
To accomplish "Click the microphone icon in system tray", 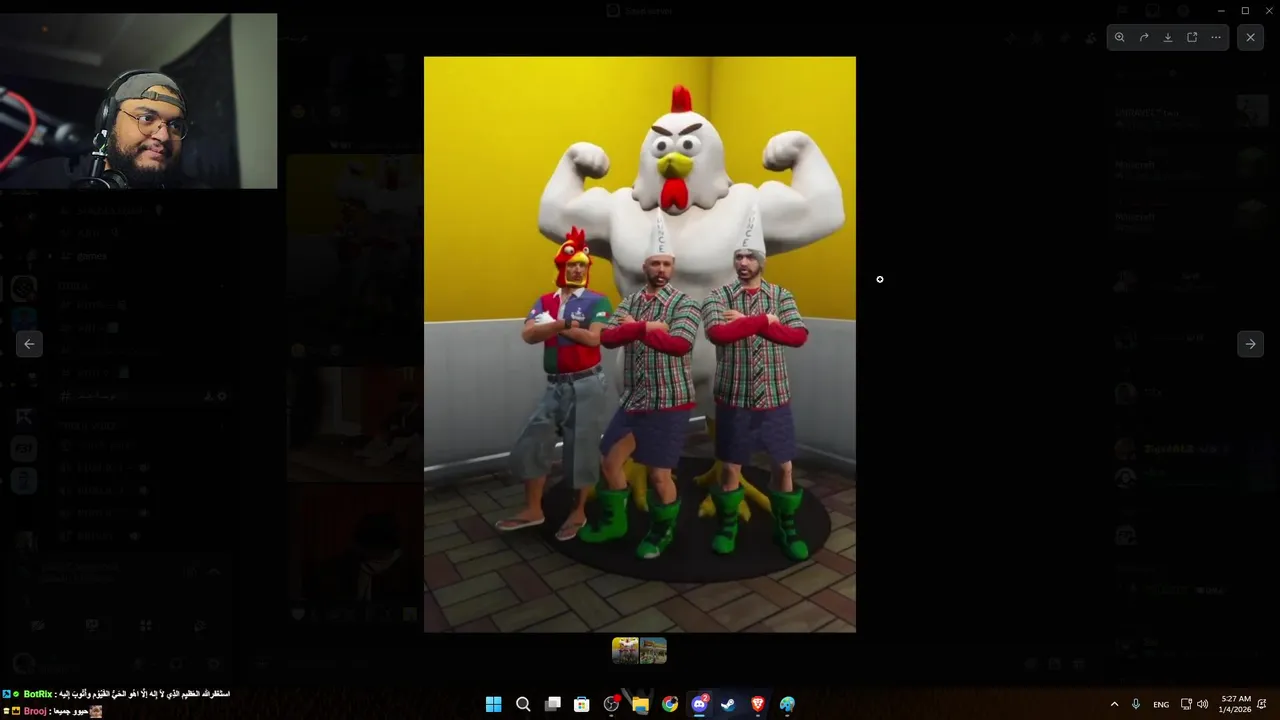I will click(1136, 704).
